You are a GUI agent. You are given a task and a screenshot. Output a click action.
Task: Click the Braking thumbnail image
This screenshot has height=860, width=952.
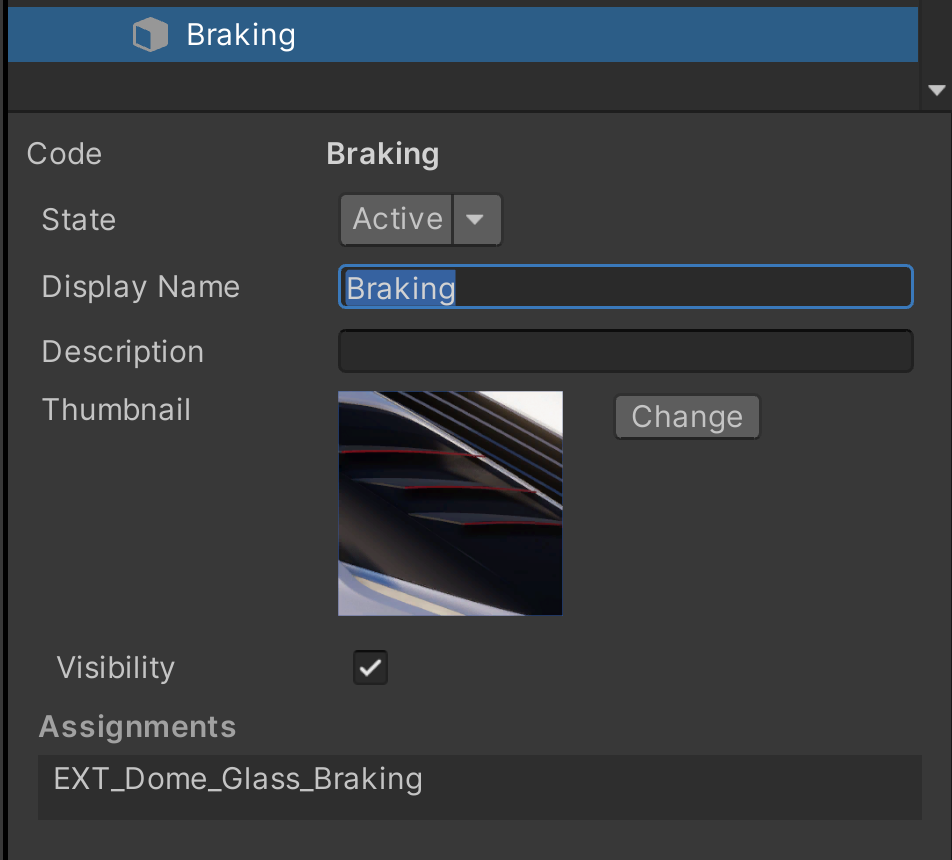(x=450, y=502)
